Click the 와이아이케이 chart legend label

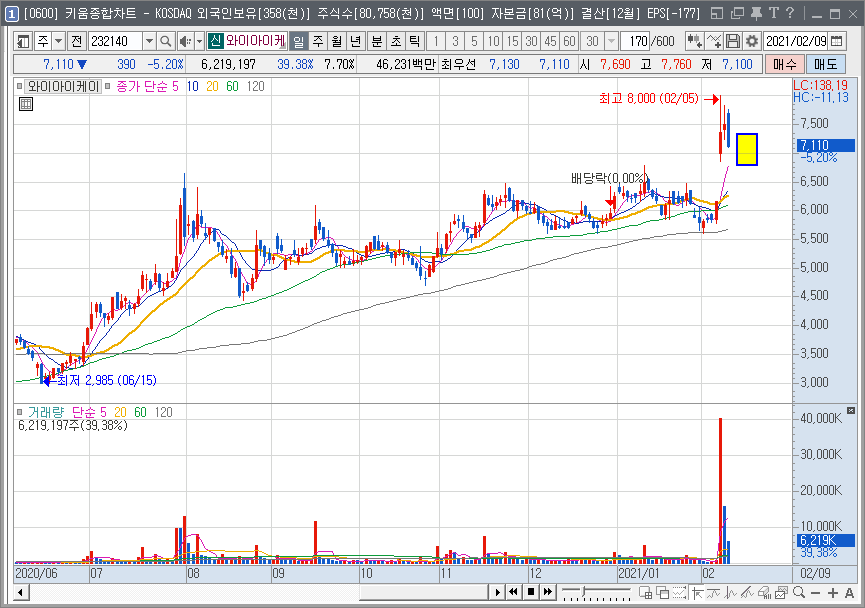[x=63, y=87]
